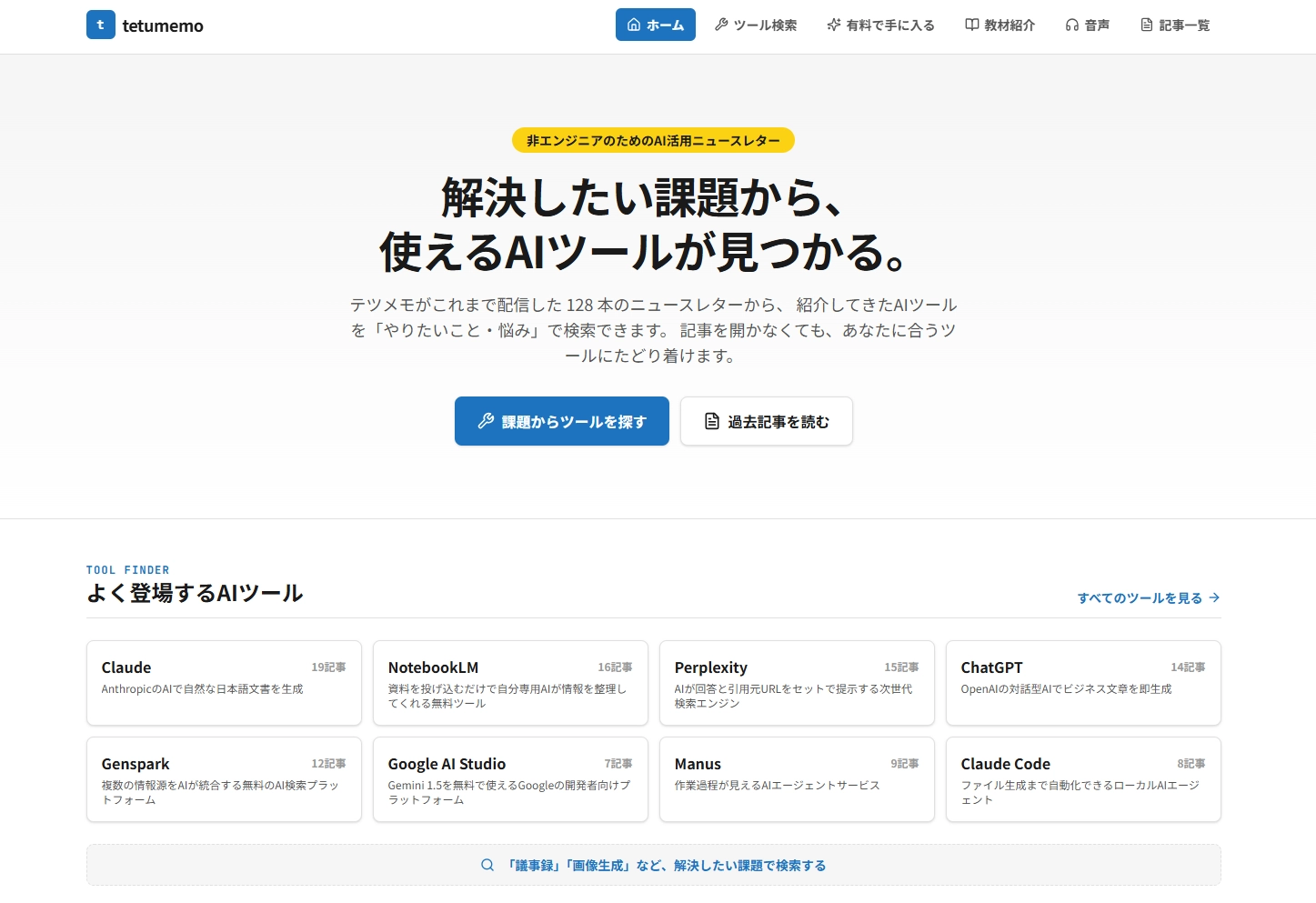Click the tetumemo blue logo icon

101,25
